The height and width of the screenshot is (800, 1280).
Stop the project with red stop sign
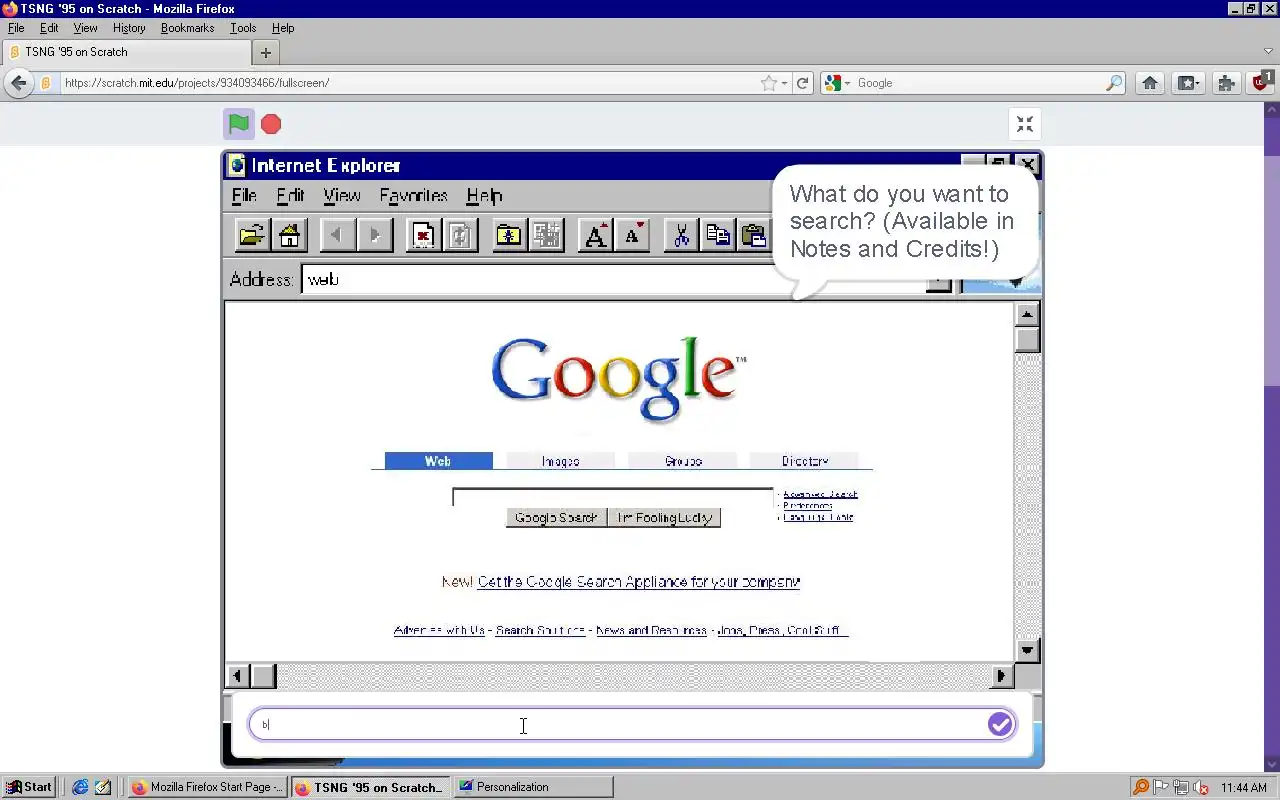tap(271, 124)
